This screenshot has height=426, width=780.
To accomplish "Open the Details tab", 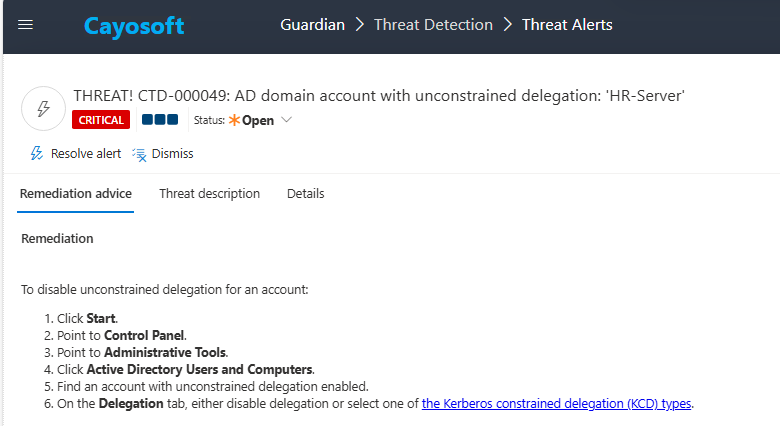I will coord(305,194).
